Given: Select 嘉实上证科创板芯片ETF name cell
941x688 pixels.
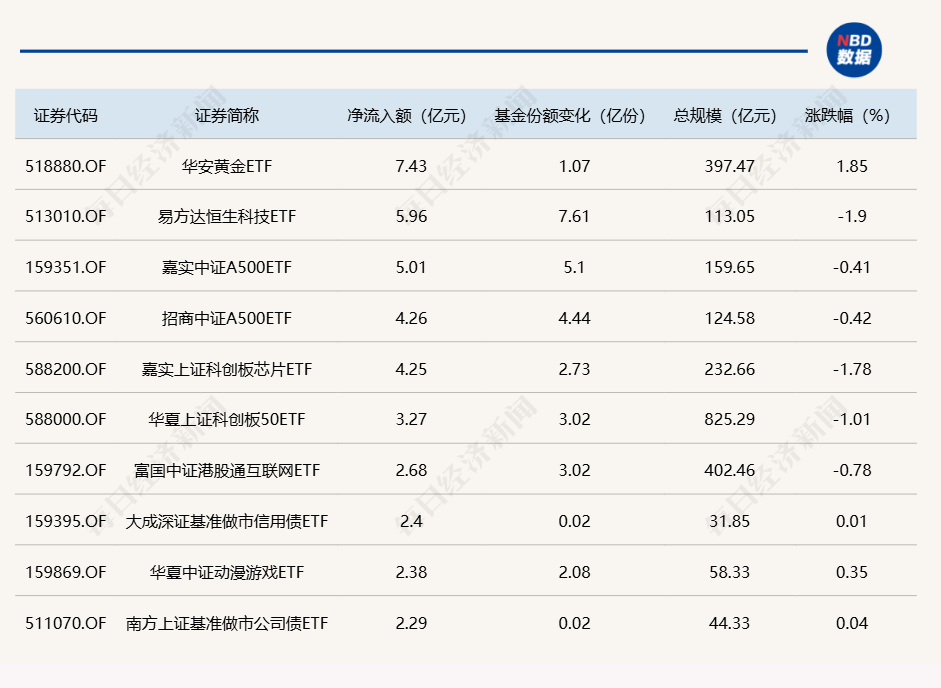Looking at the screenshot, I should pos(227,369).
